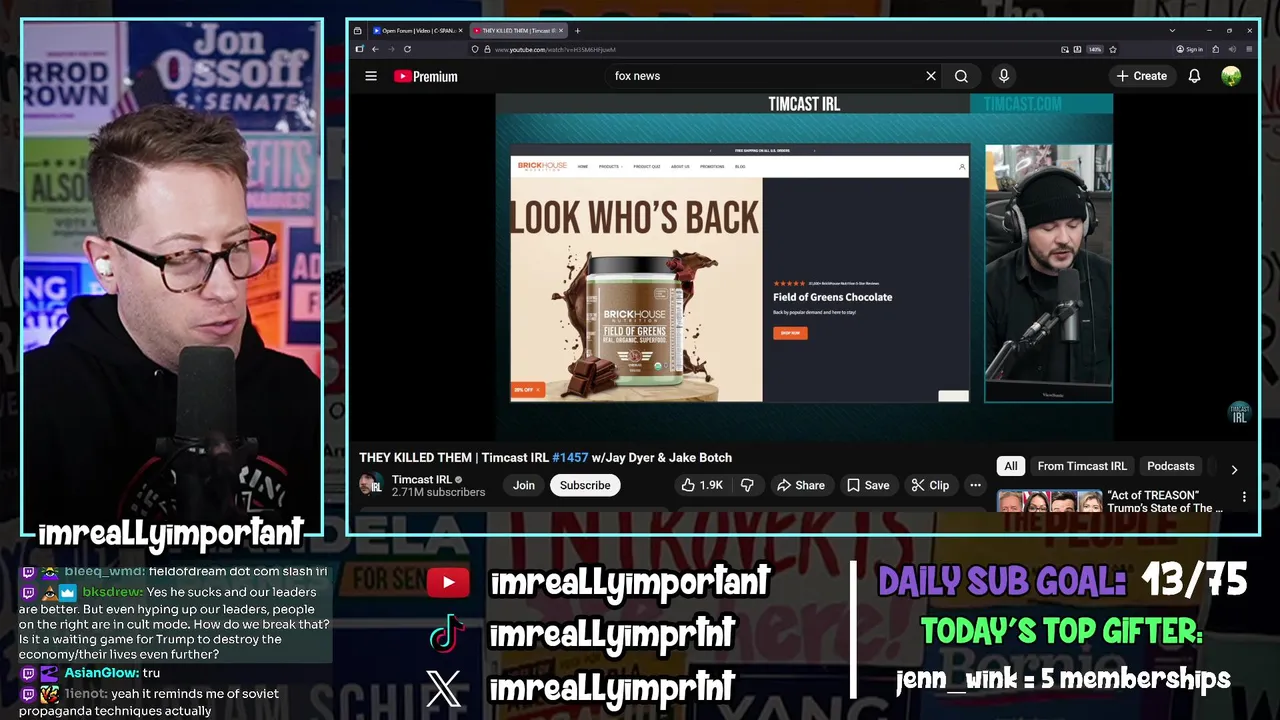Click the browser Sign in button
The height and width of the screenshot is (720, 1280).
tap(1190, 49)
